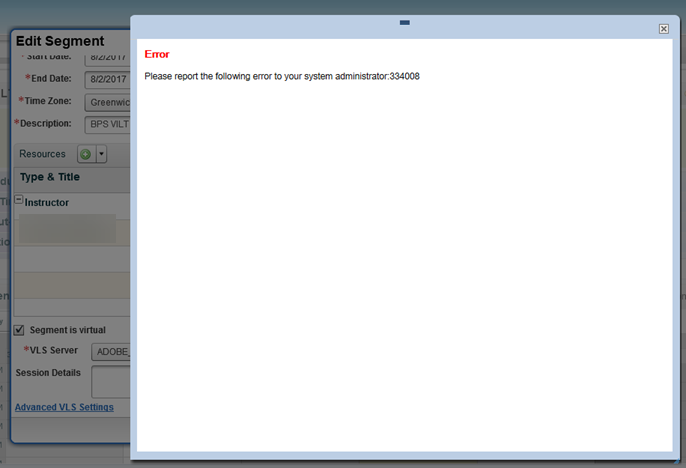Click the Time Zone field
This screenshot has height=468, width=686.
pos(108,102)
